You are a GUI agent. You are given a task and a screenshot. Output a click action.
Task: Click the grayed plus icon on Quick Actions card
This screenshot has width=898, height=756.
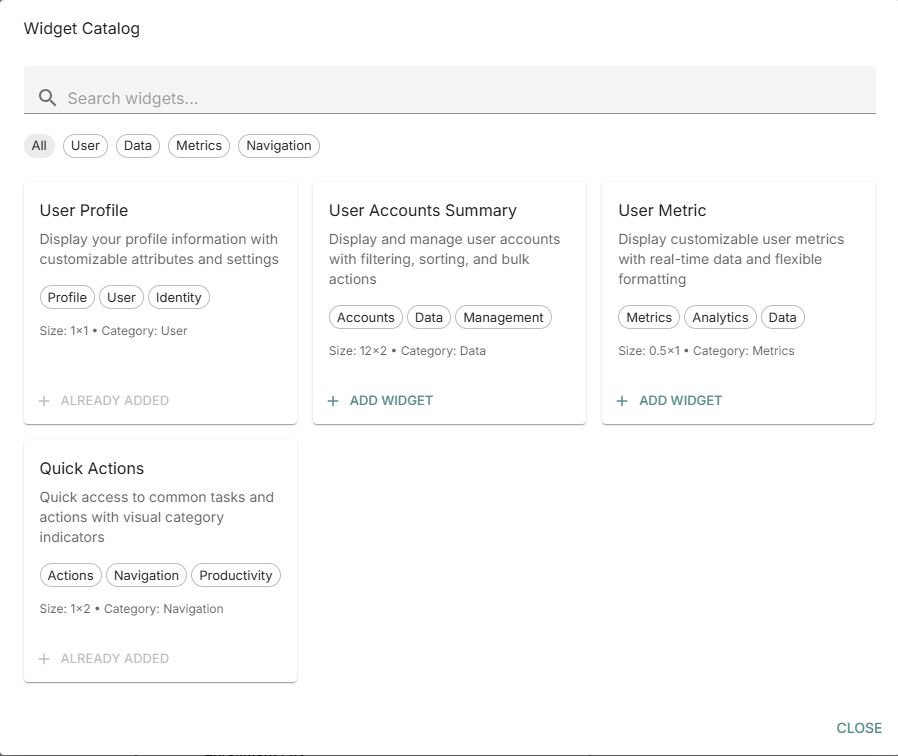tap(43, 658)
